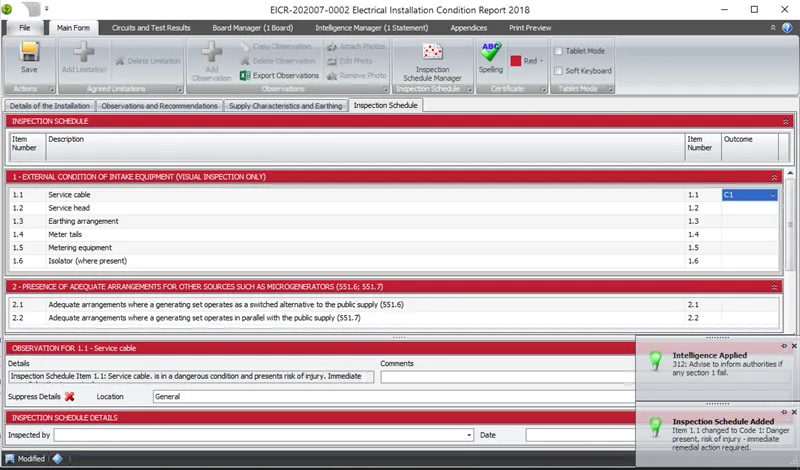Pin the Inspection Schedule Added notification
This screenshot has height=470, width=800.
[784, 412]
